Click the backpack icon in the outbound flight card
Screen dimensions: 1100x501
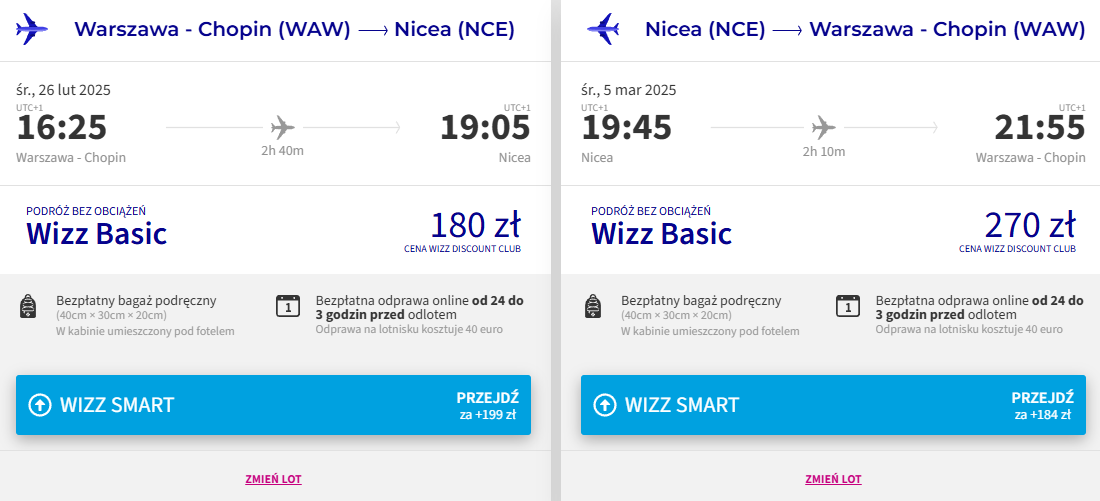(28, 307)
